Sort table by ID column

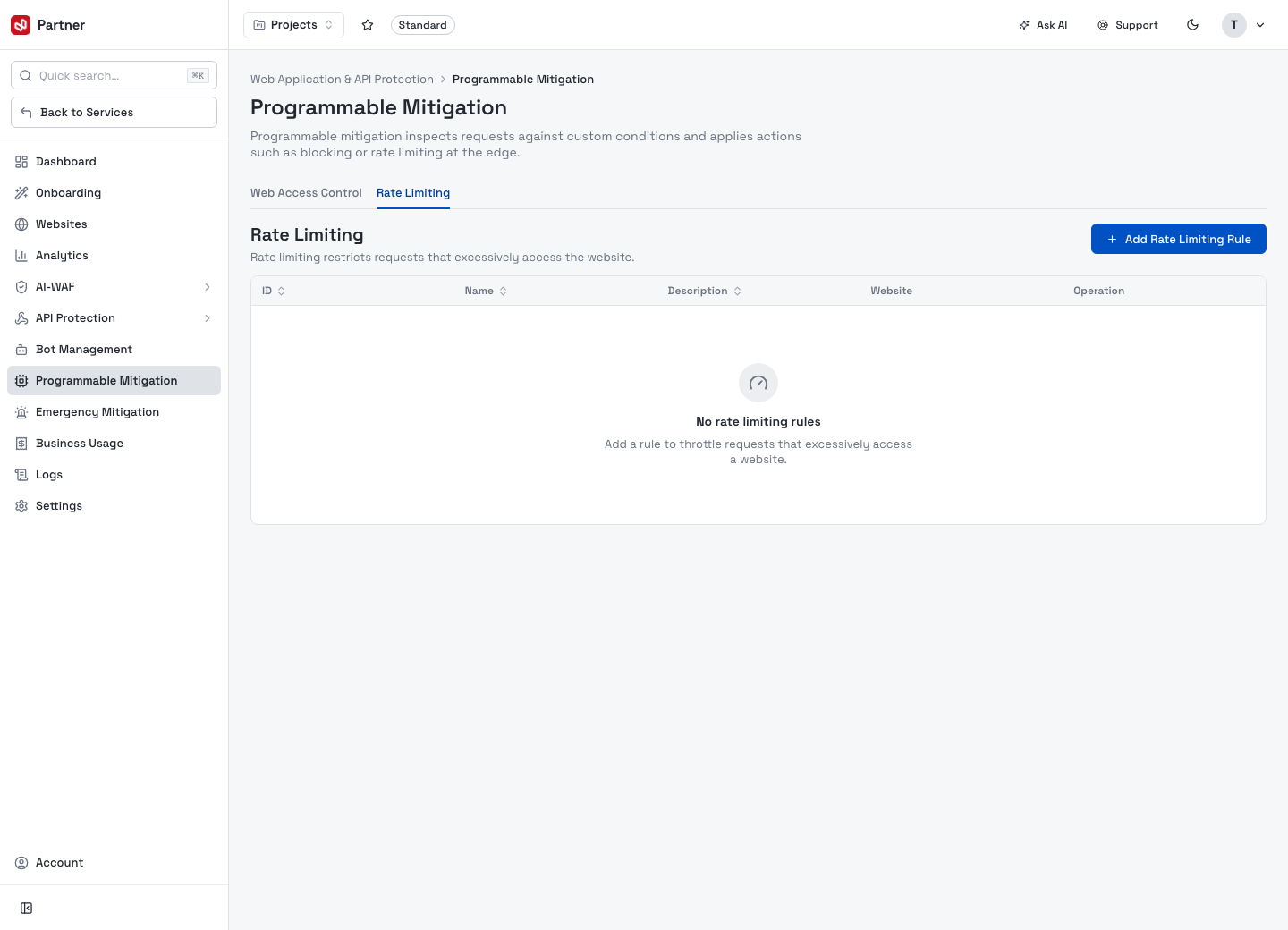tap(274, 291)
